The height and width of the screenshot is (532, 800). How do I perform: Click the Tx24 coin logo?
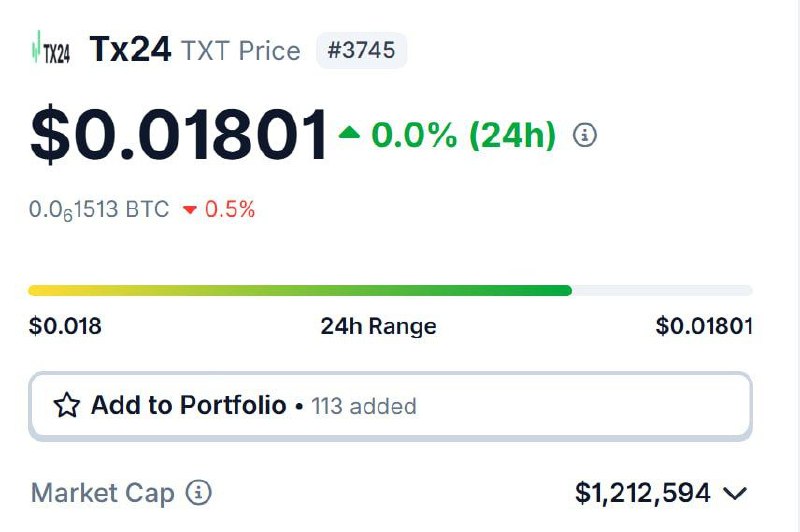point(51,49)
